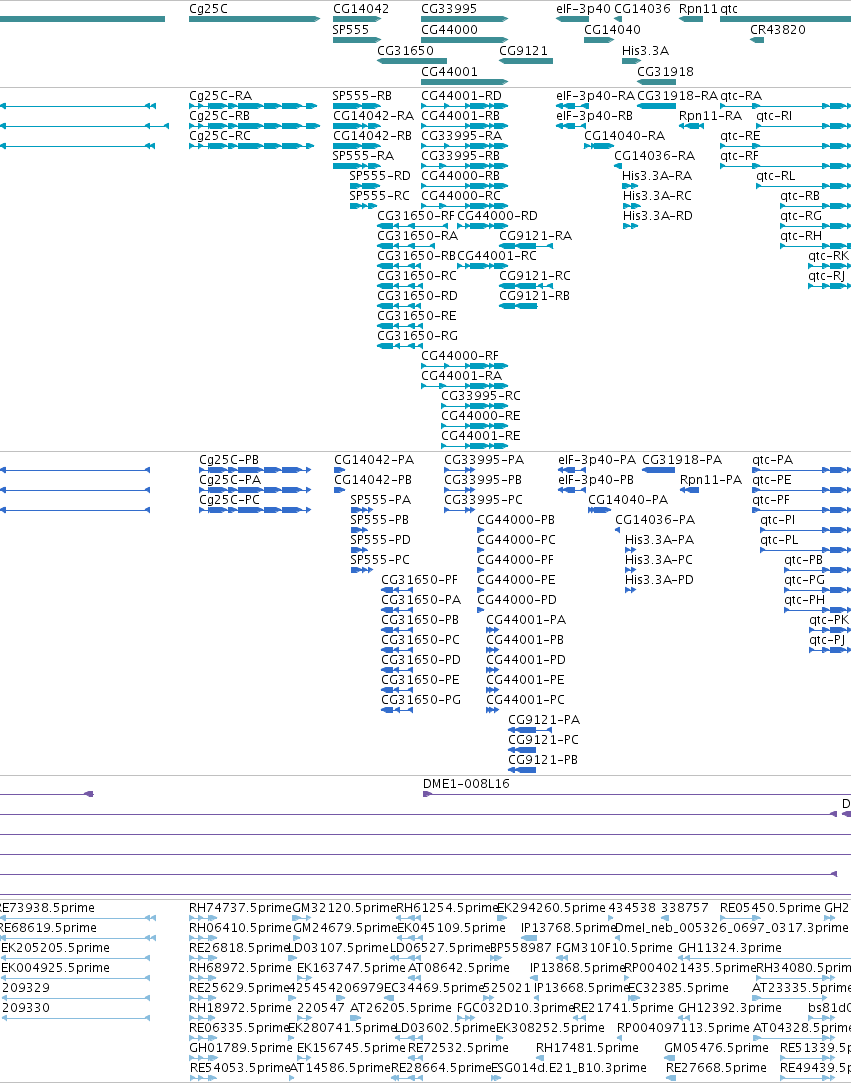Select transcript CG31650-RG
Screen dimensions: 851x1083
click(417, 335)
